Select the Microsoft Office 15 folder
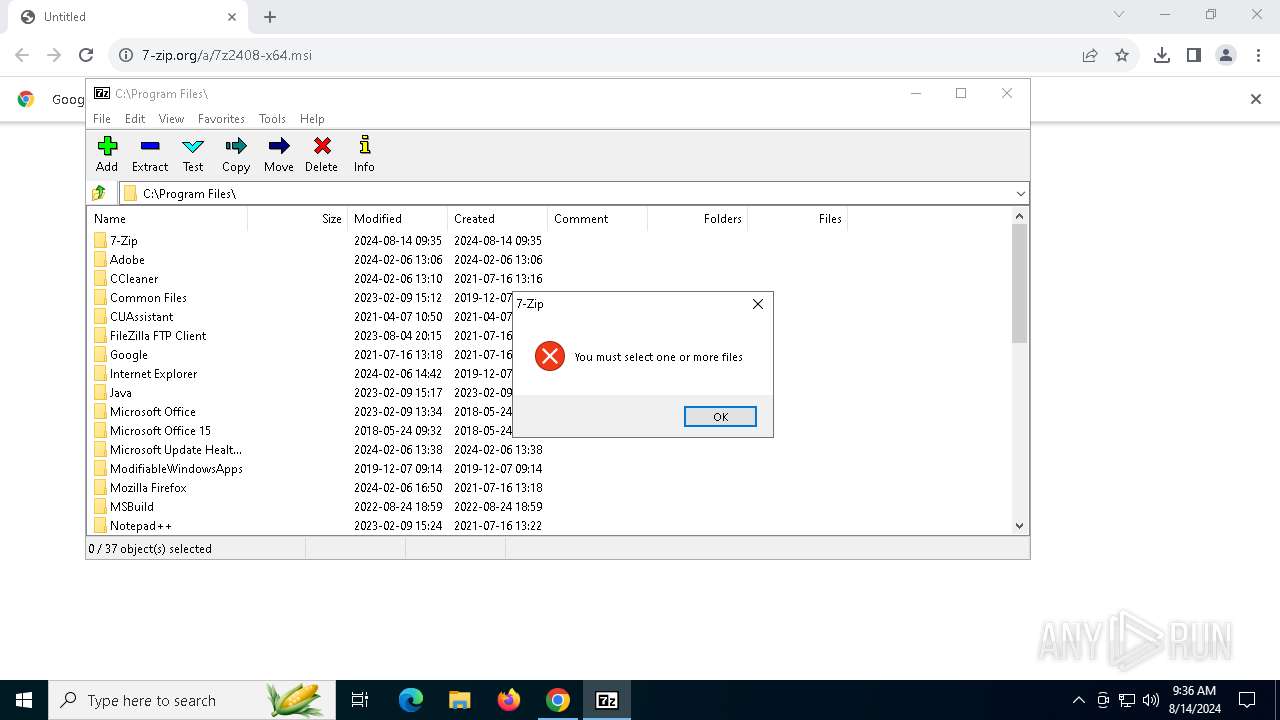This screenshot has width=1280, height=720. click(160, 431)
